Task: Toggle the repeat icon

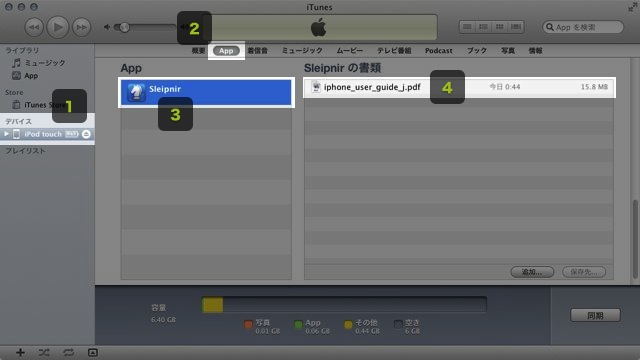Action: click(x=69, y=353)
